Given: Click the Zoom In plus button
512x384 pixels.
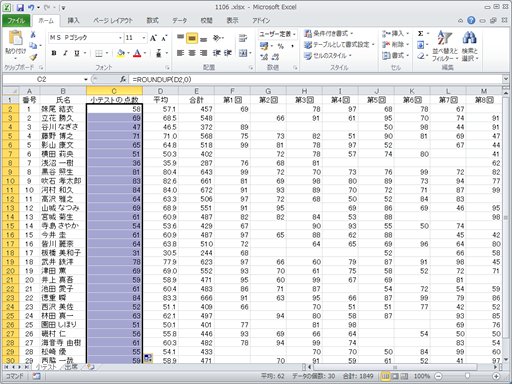Looking at the screenshot, I should (496, 376).
